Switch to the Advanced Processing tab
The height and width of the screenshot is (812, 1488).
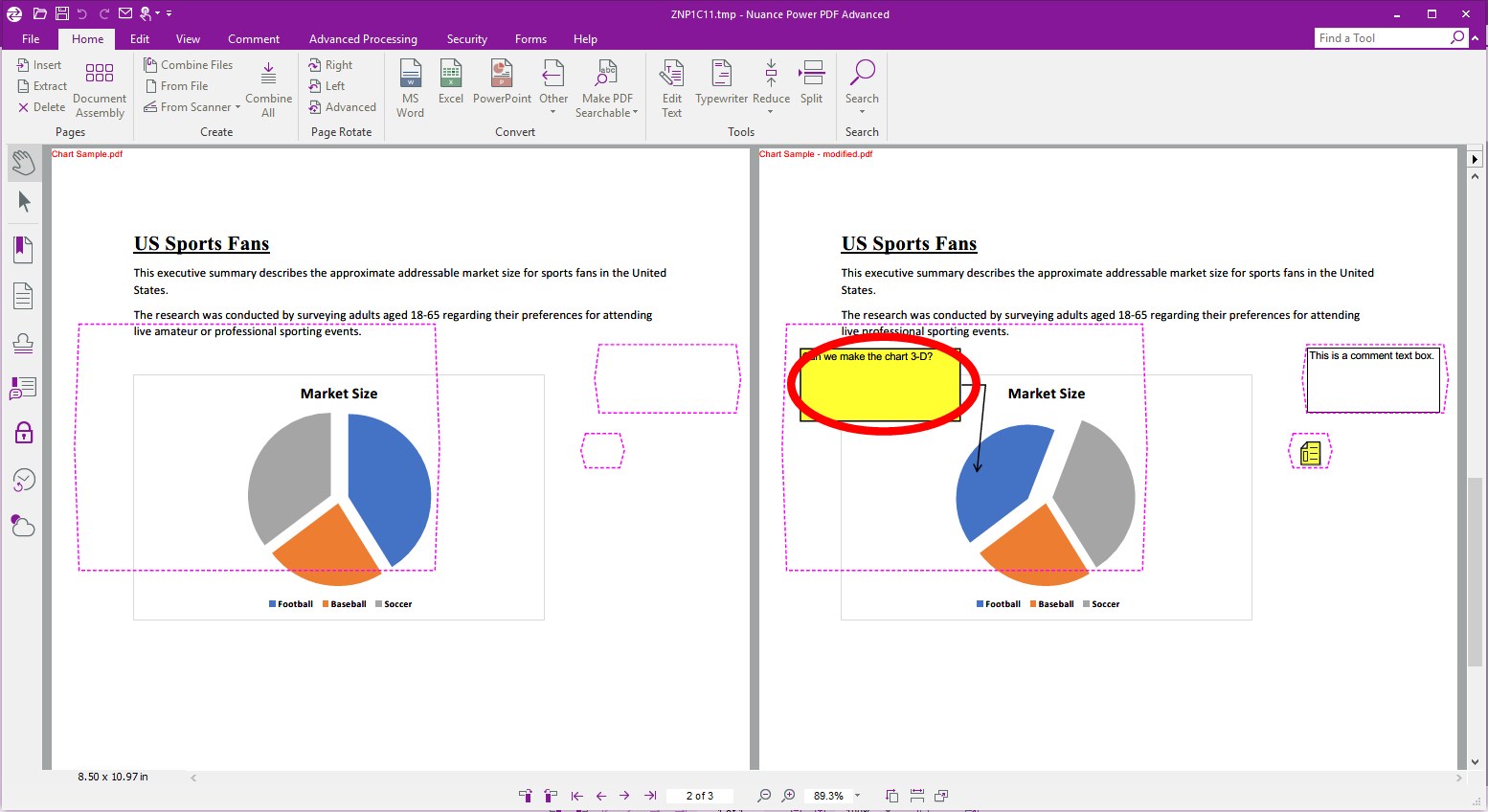[363, 38]
